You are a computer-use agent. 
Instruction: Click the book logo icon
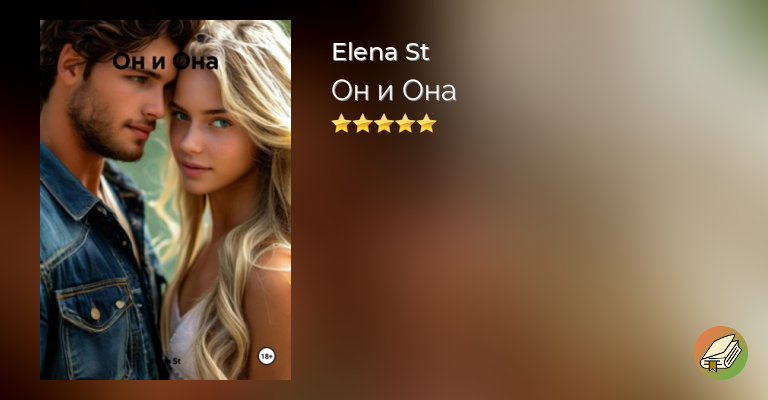click(720, 353)
